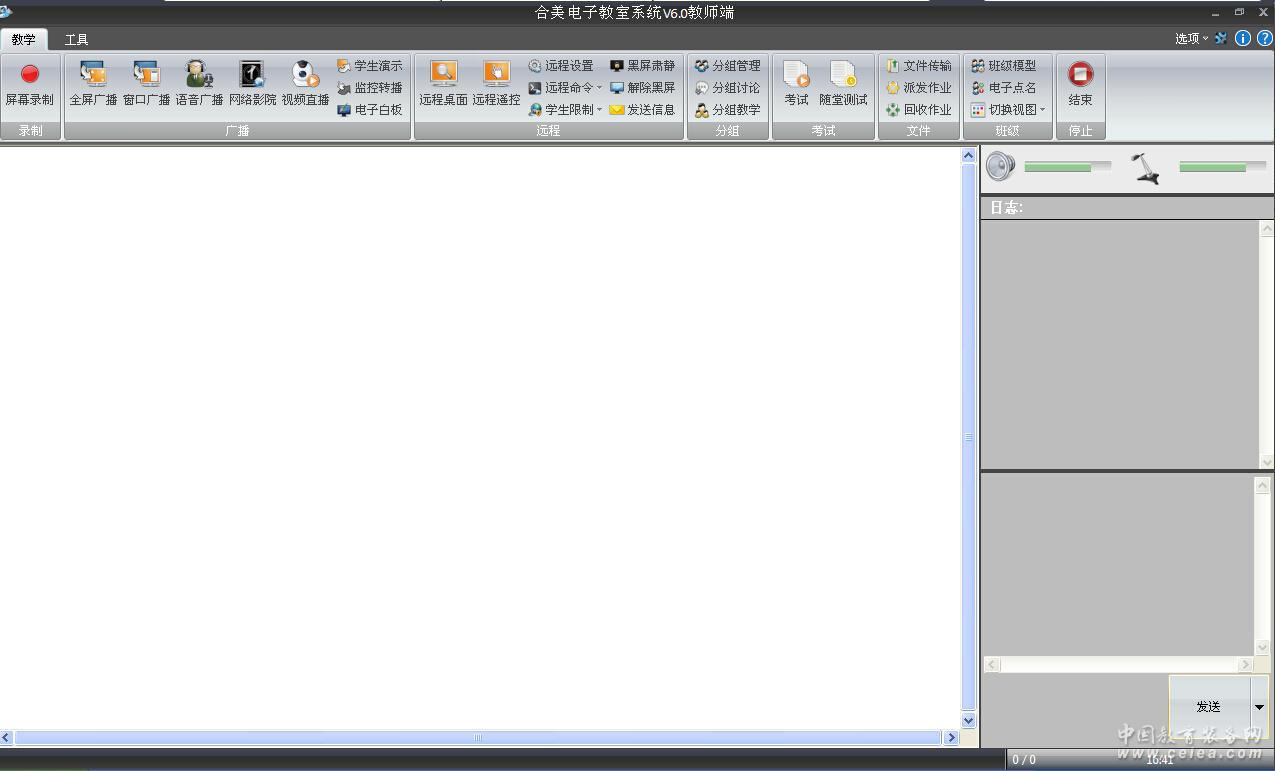
Task: Click the 结束 stop icon
Action: point(1080,76)
